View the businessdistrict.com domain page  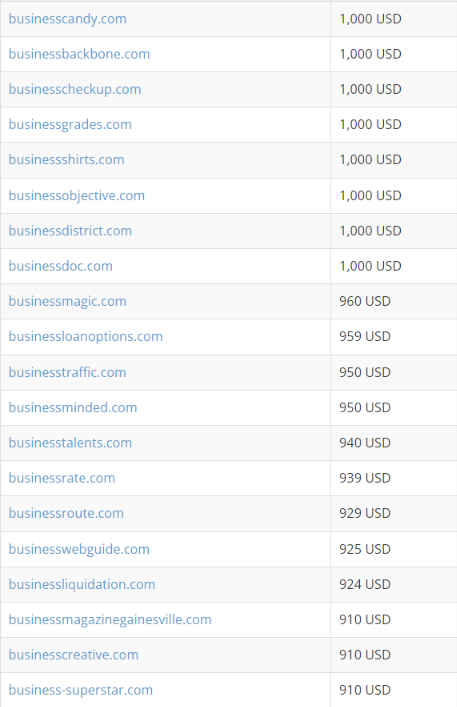click(x=70, y=231)
